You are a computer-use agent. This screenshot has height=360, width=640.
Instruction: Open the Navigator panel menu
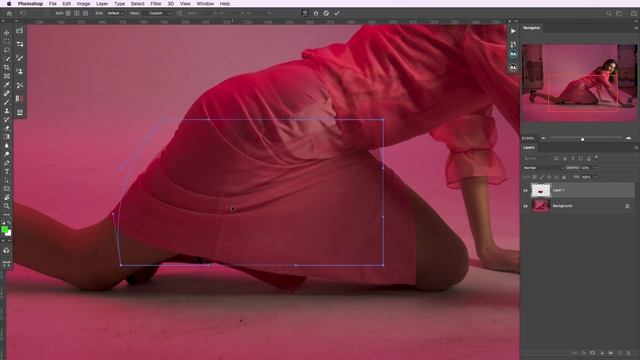coord(636,28)
